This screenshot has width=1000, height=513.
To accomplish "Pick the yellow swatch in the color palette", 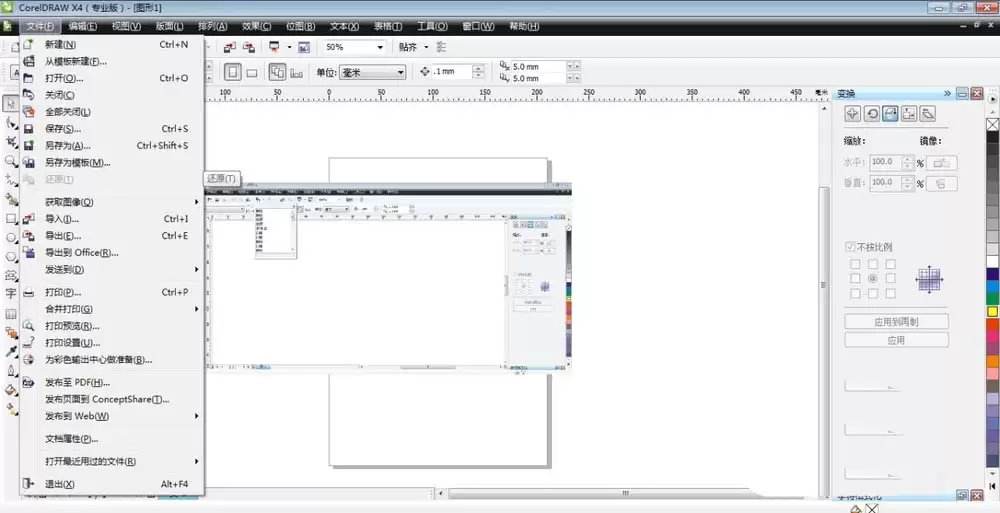I will point(992,311).
